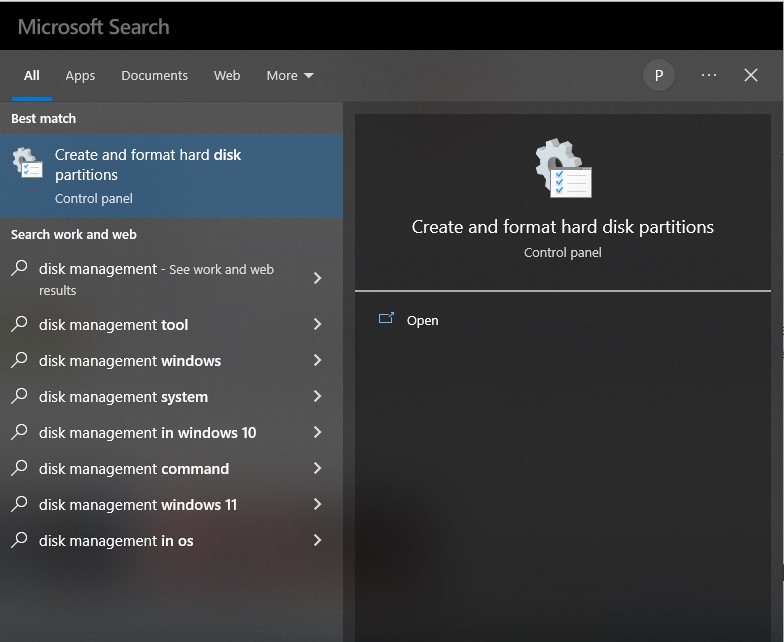Switch to the Documents tab
The image size is (784, 642).
click(x=154, y=75)
